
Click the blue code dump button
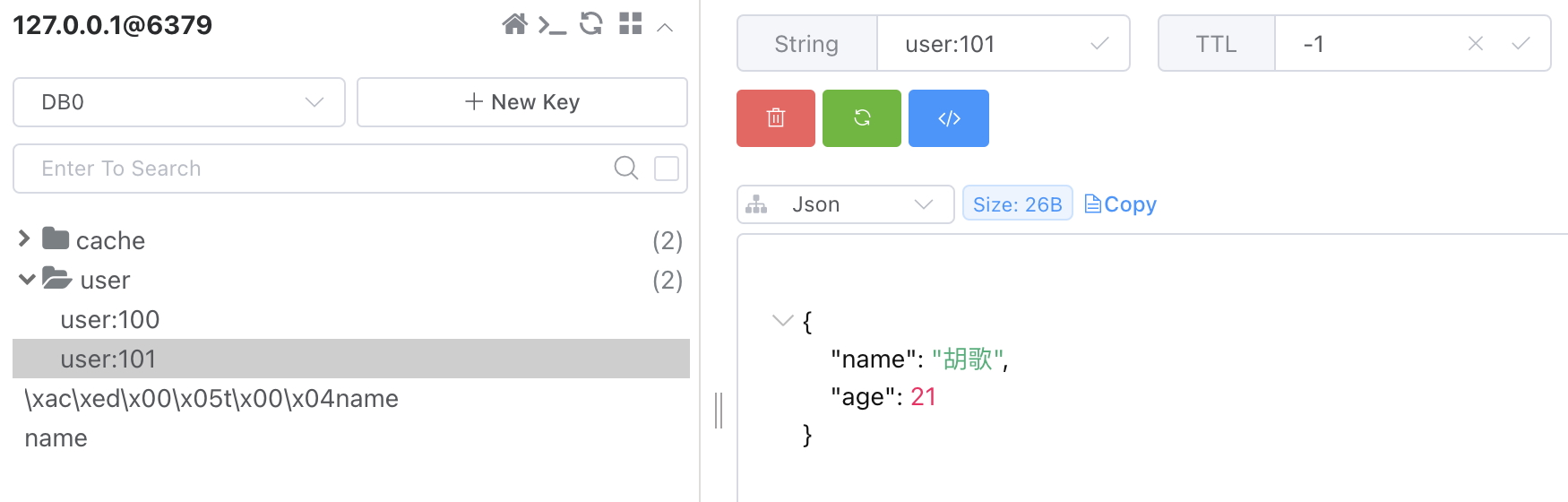pyautogui.click(x=949, y=118)
